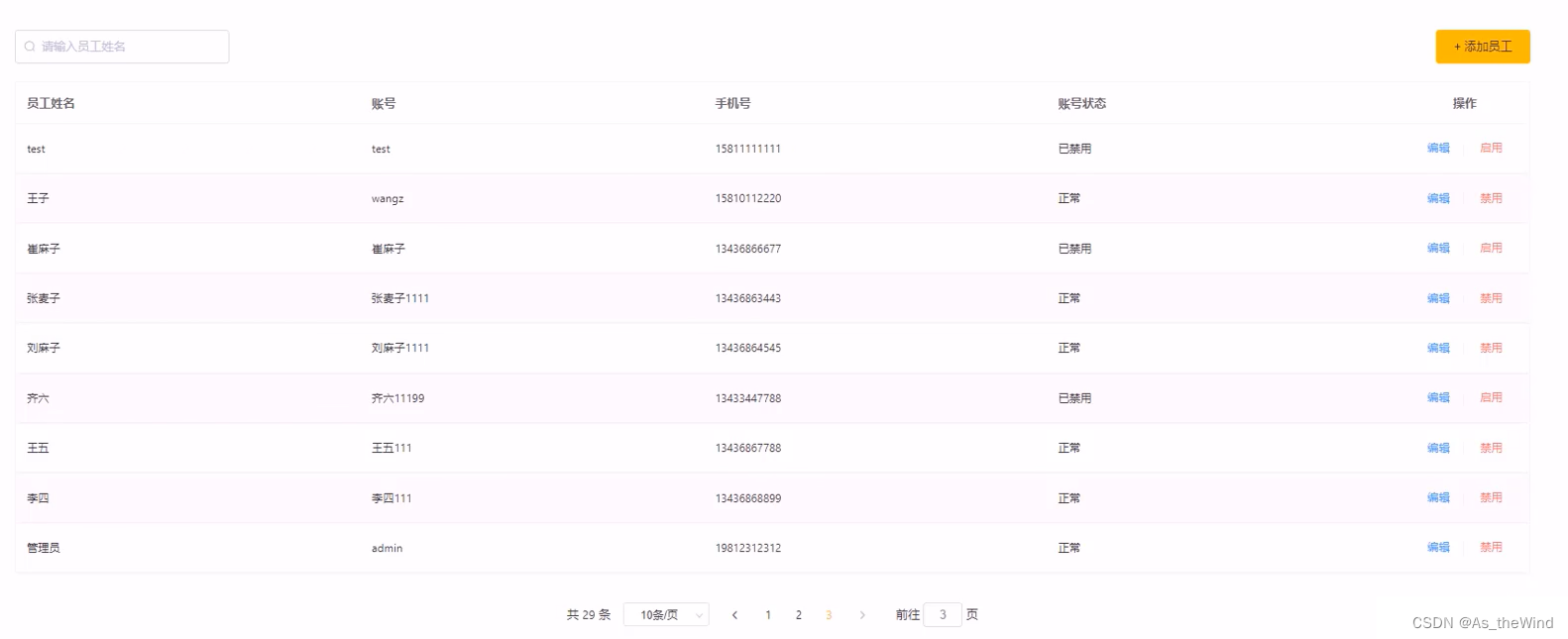Screen dimensions: 1568x639
Task: Select phone number 13436863443
Action: pos(748,298)
